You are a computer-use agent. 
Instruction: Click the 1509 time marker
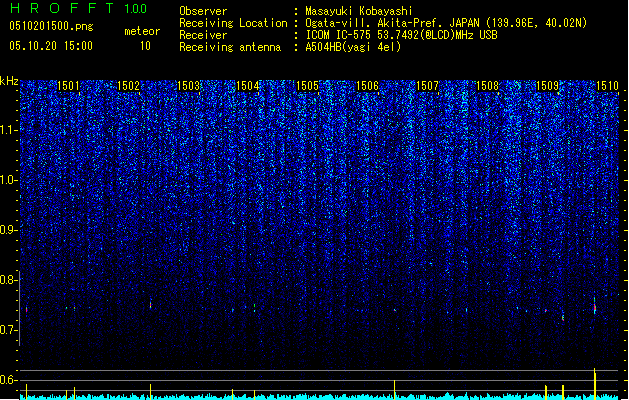547,86
